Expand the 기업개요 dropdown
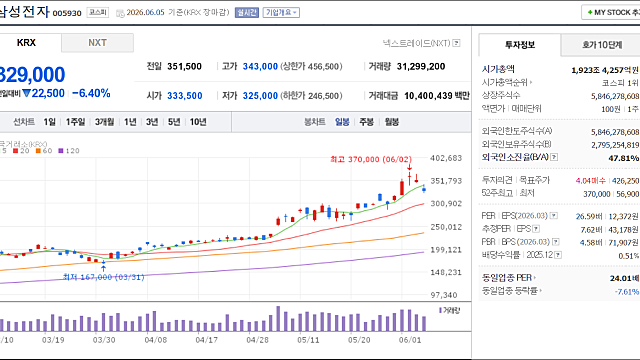This screenshot has height=360, width=640. click(281, 13)
